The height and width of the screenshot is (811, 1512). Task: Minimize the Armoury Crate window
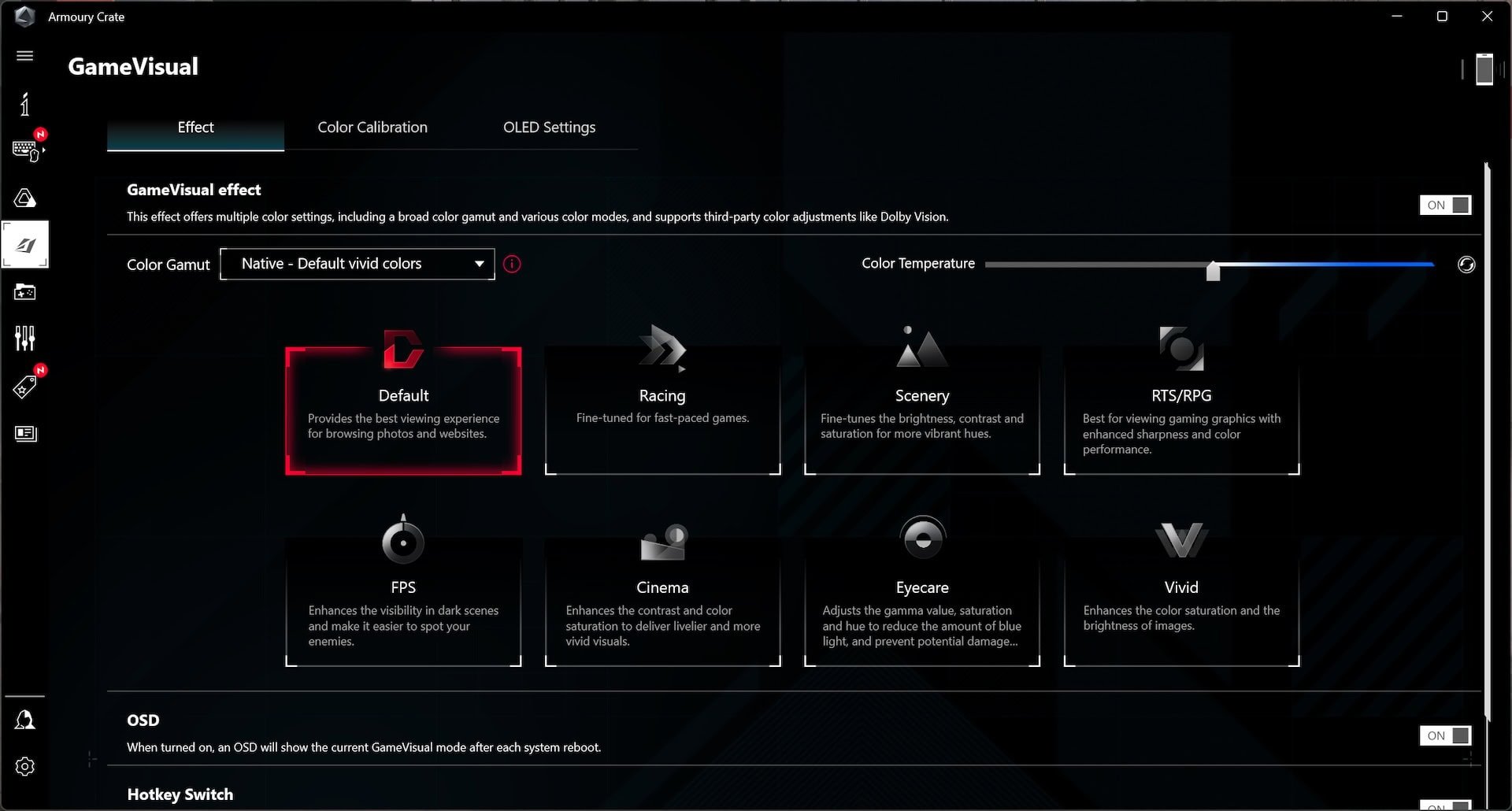point(1397,17)
